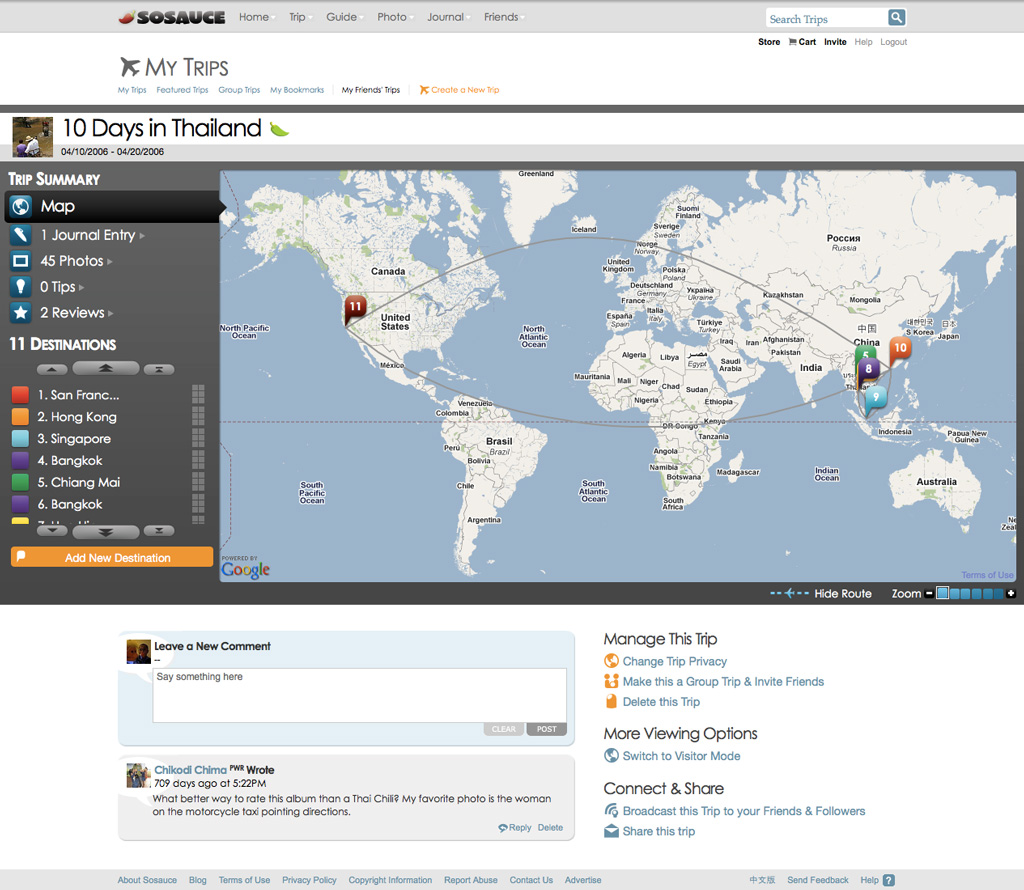Expand 2 Reviews
The height and width of the screenshot is (890, 1024).
tap(76, 313)
